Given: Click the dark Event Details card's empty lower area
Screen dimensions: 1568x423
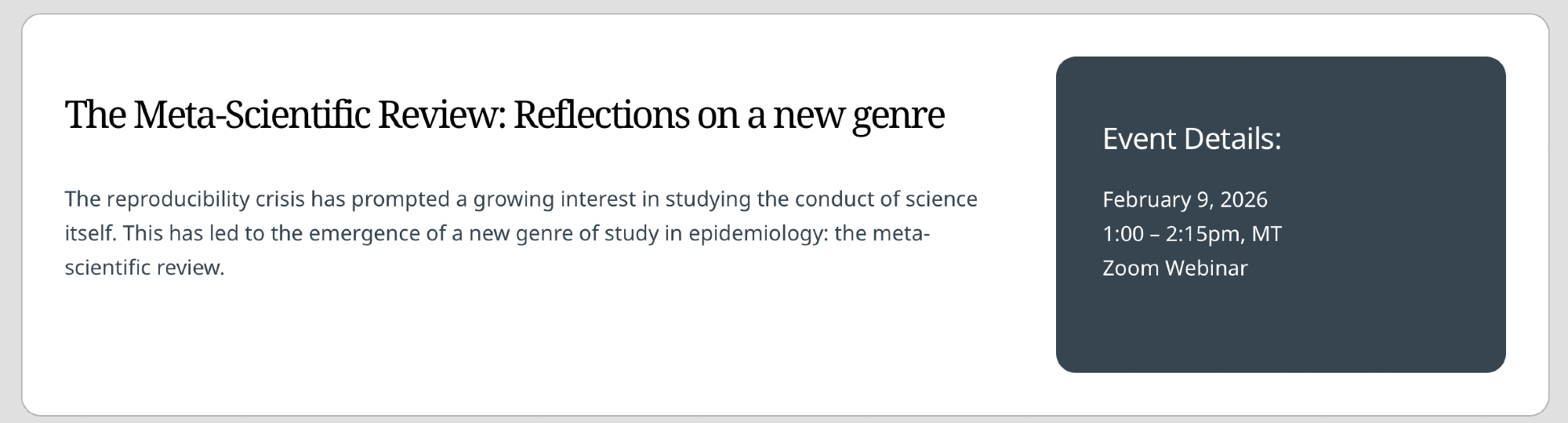Looking at the screenshot, I should point(1279,330).
